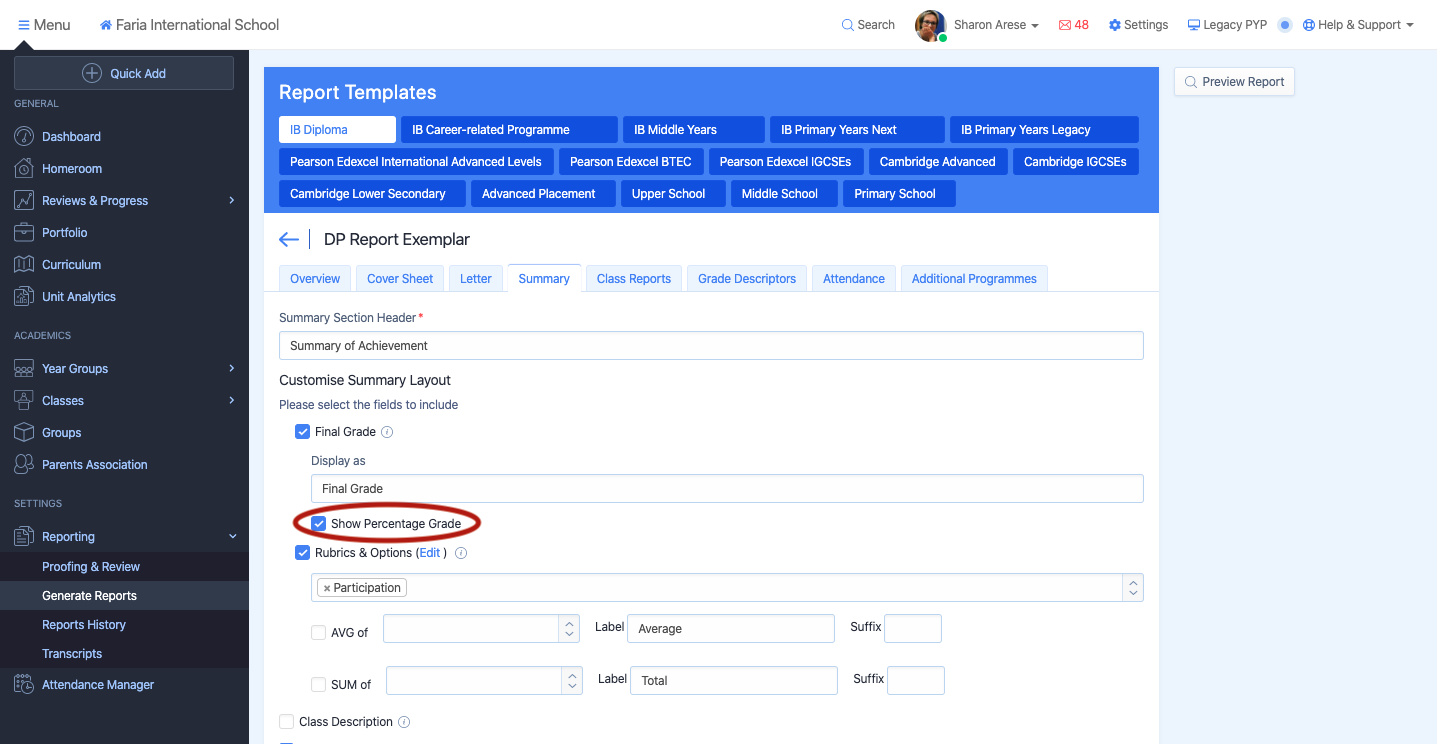The image size is (1437, 744).
Task: Tick the Class Description checkbox
Action: 287,722
